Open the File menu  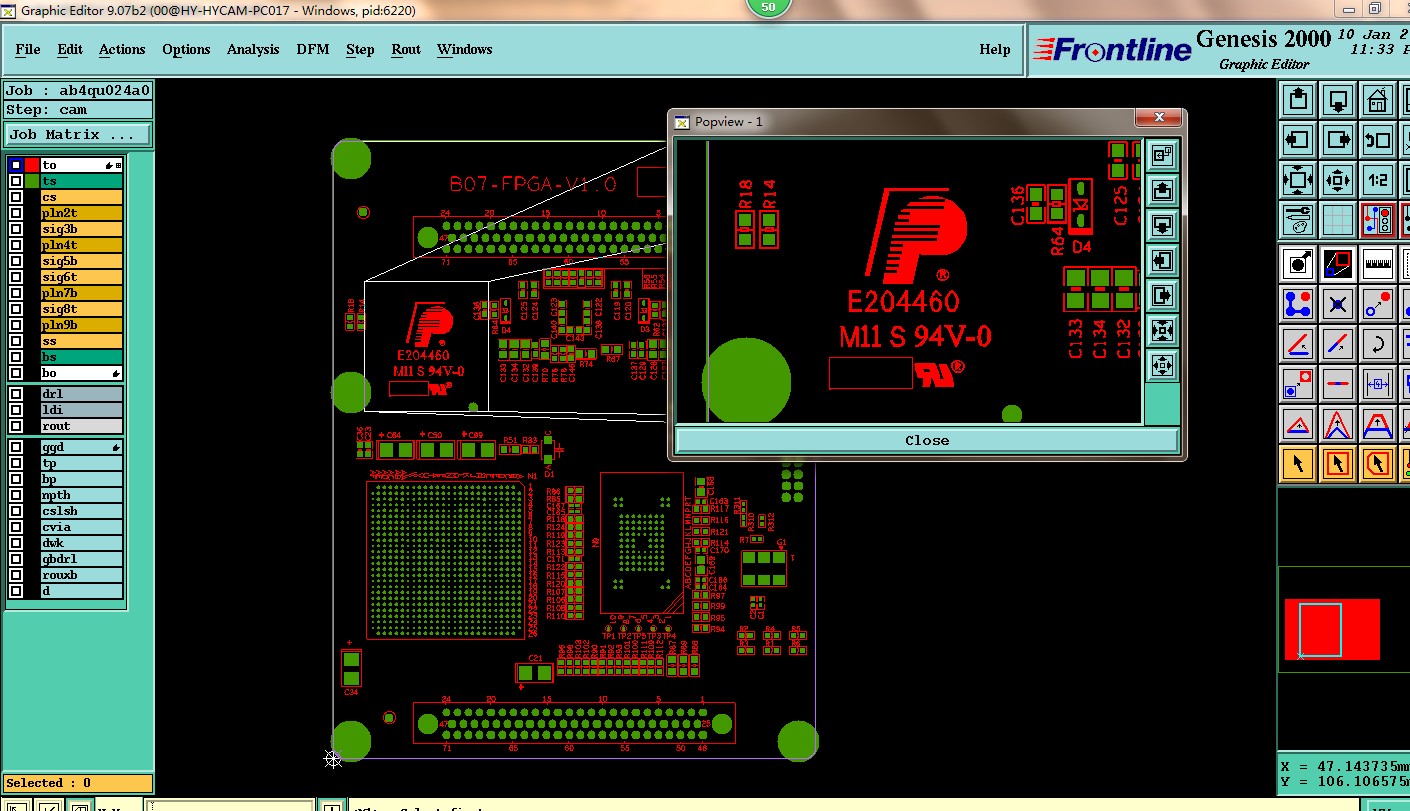click(x=28, y=49)
